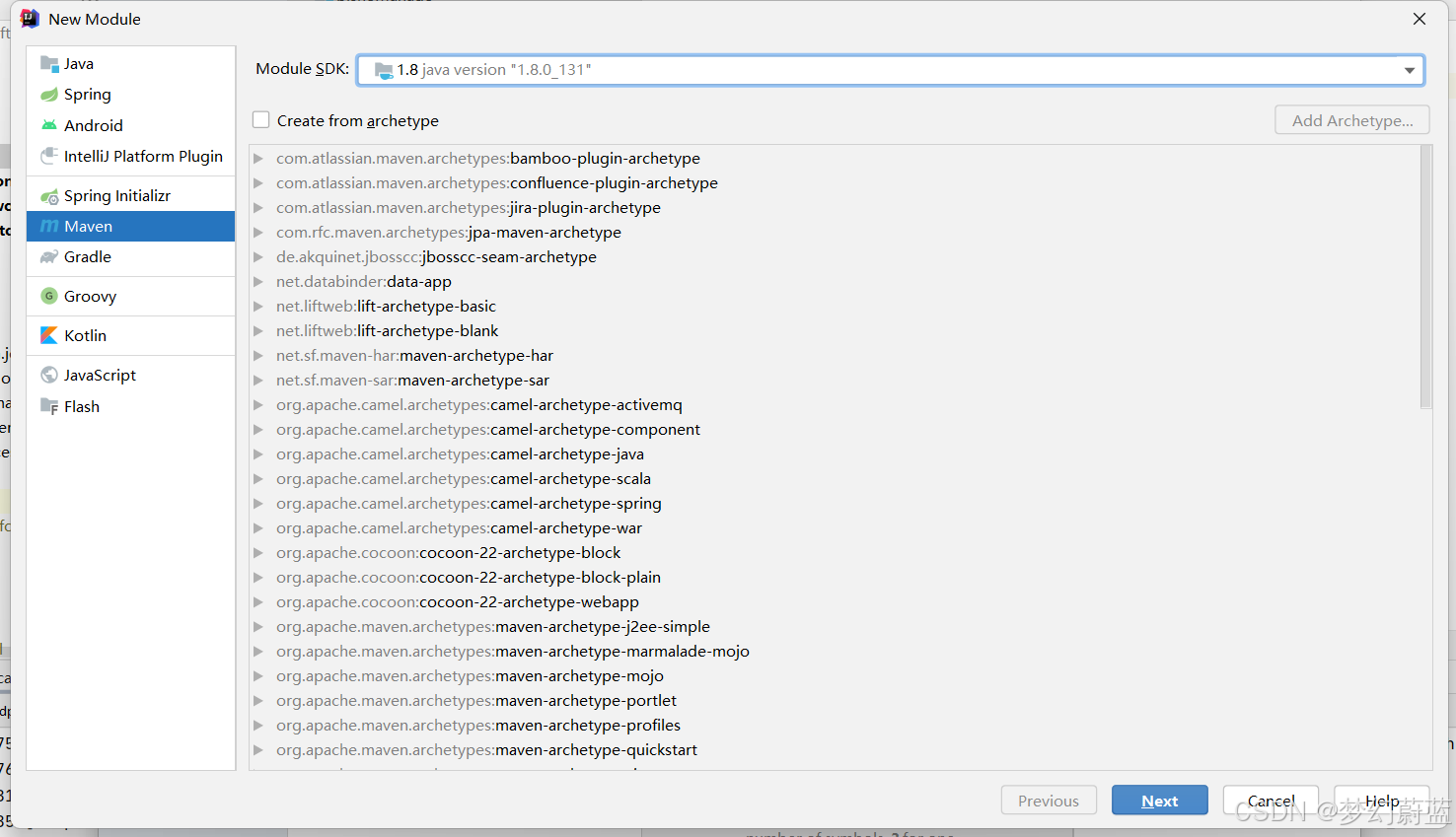1456x837 pixels.
Task: Choose Groovy module type
Action: [131, 296]
